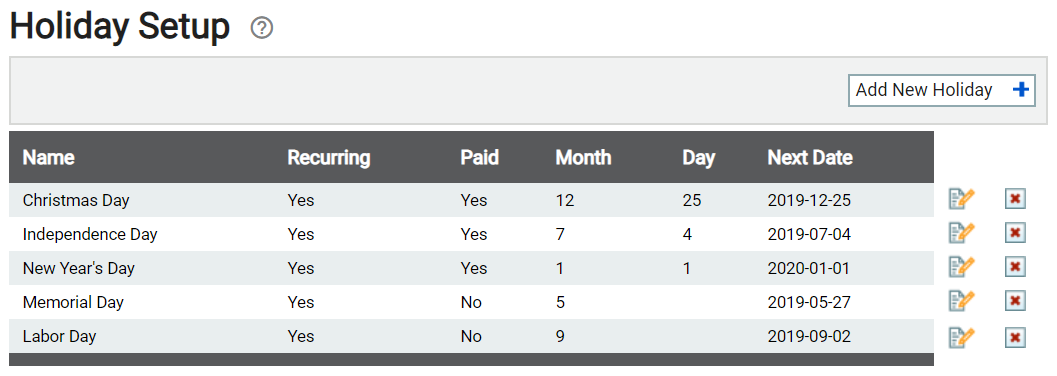Remove Independence Day using red X icon
Image resolution: width=1057 pixels, height=376 pixels.
(x=1015, y=233)
